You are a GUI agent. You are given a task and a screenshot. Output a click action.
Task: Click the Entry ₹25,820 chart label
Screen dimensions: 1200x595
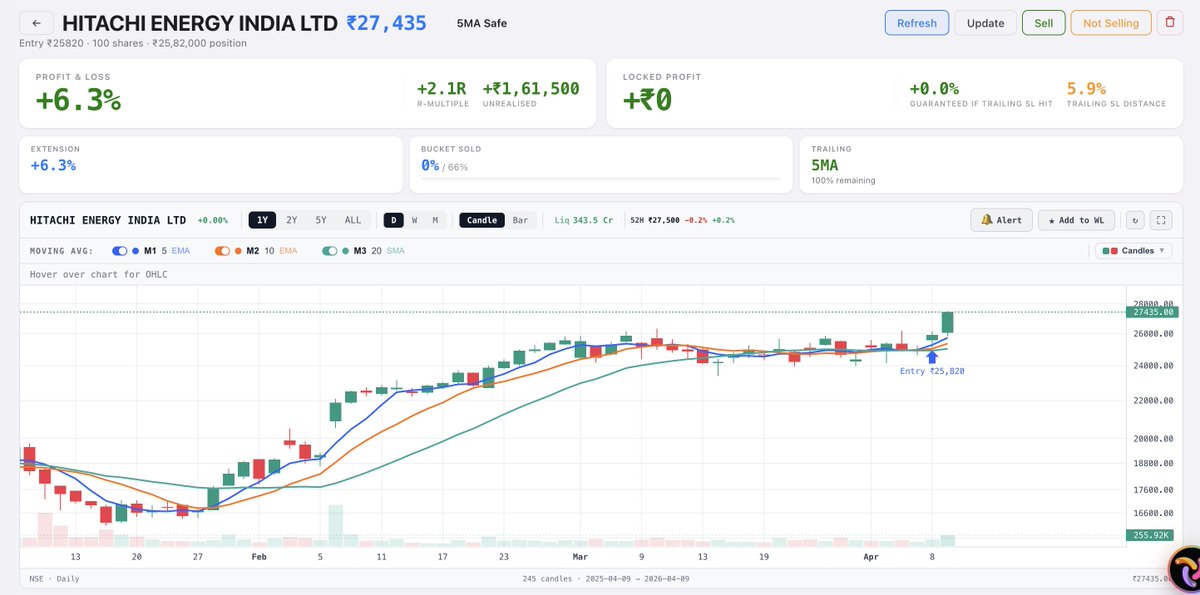click(932, 371)
